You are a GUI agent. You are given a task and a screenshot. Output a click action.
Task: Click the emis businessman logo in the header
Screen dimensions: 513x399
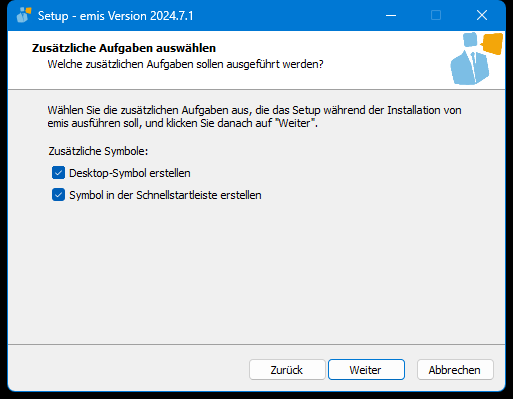[x=477, y=58]
